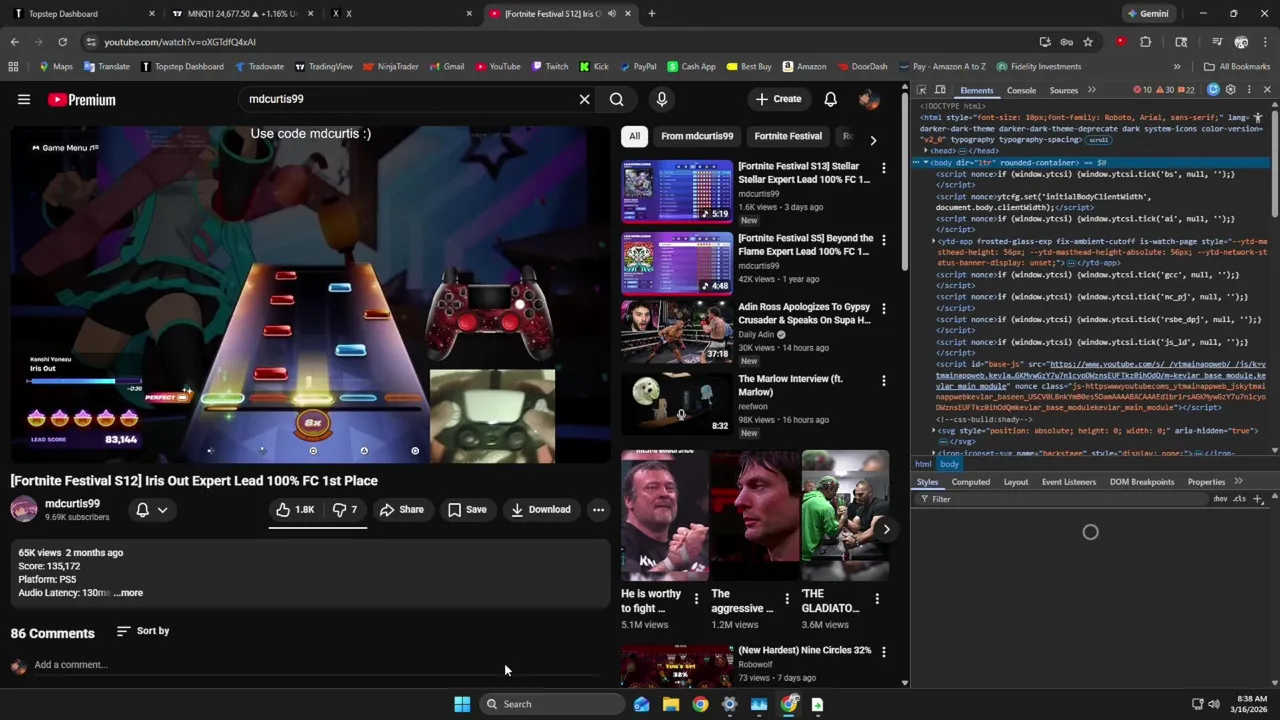Screen dimensions: 1280x720
Task: Open DevTools AI assistance icon
Action: coord(1213,90)
